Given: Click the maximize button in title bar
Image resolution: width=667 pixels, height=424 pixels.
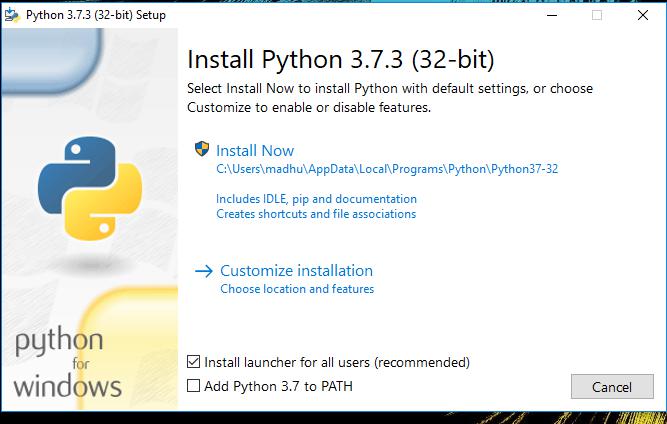Looking at the screenshot, I should (x=597, y=16).
